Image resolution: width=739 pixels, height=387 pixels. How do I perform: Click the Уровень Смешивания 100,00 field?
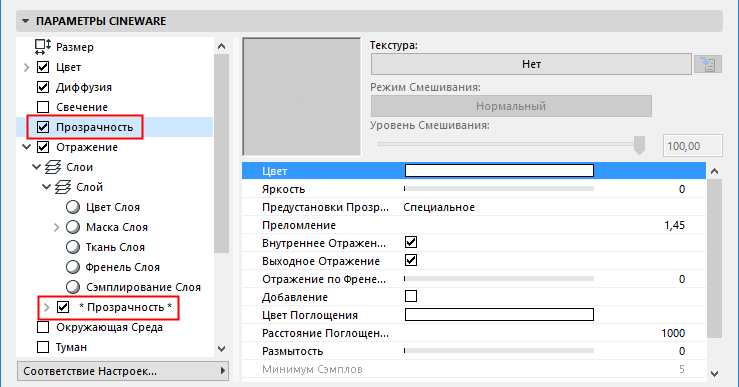[692, 146]
